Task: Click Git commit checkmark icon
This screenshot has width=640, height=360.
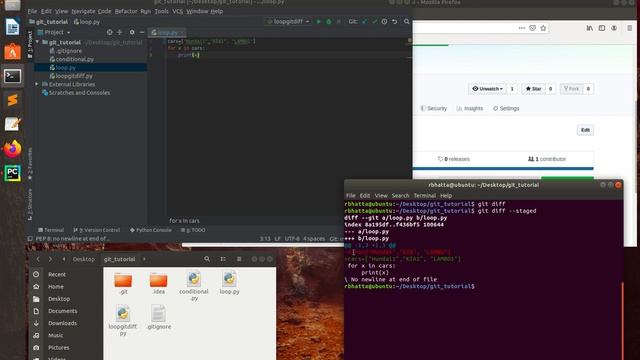Action: pyautogui.click(x=374, y=22)
